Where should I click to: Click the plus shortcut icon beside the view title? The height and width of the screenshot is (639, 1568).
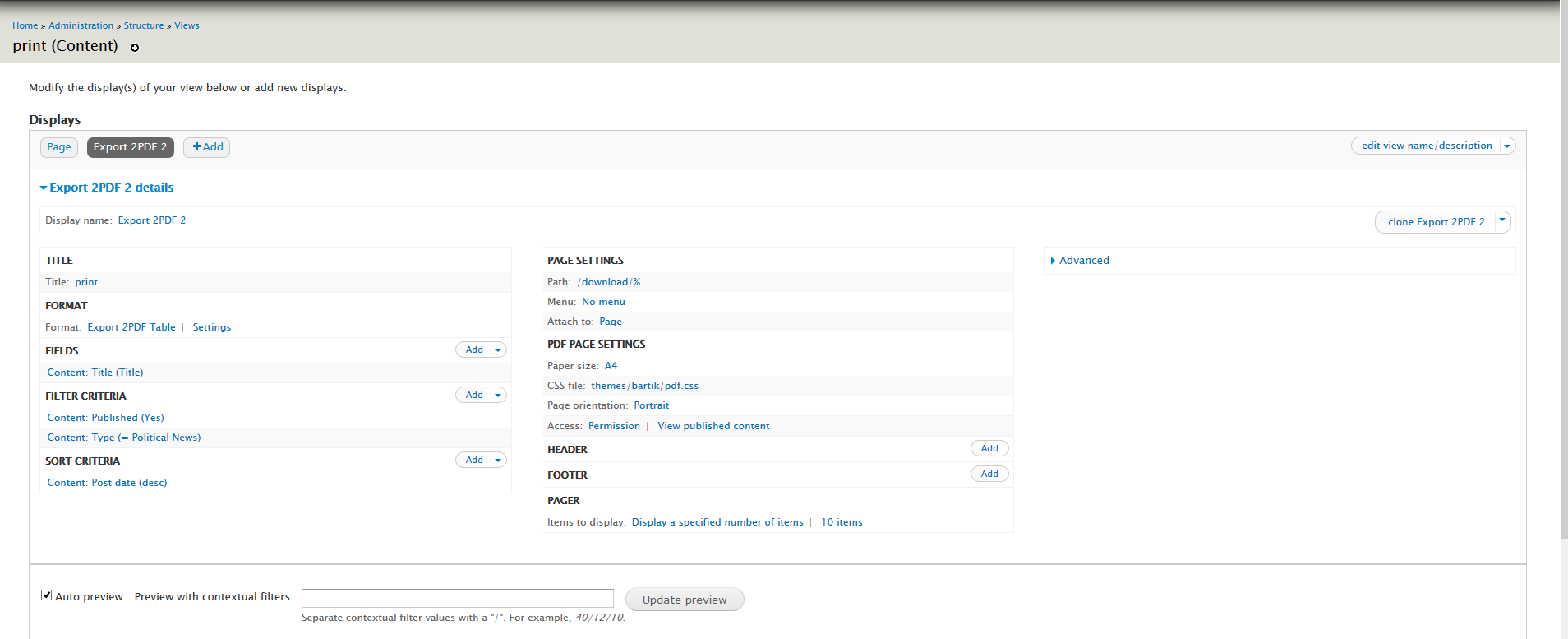tap(135, 48)
